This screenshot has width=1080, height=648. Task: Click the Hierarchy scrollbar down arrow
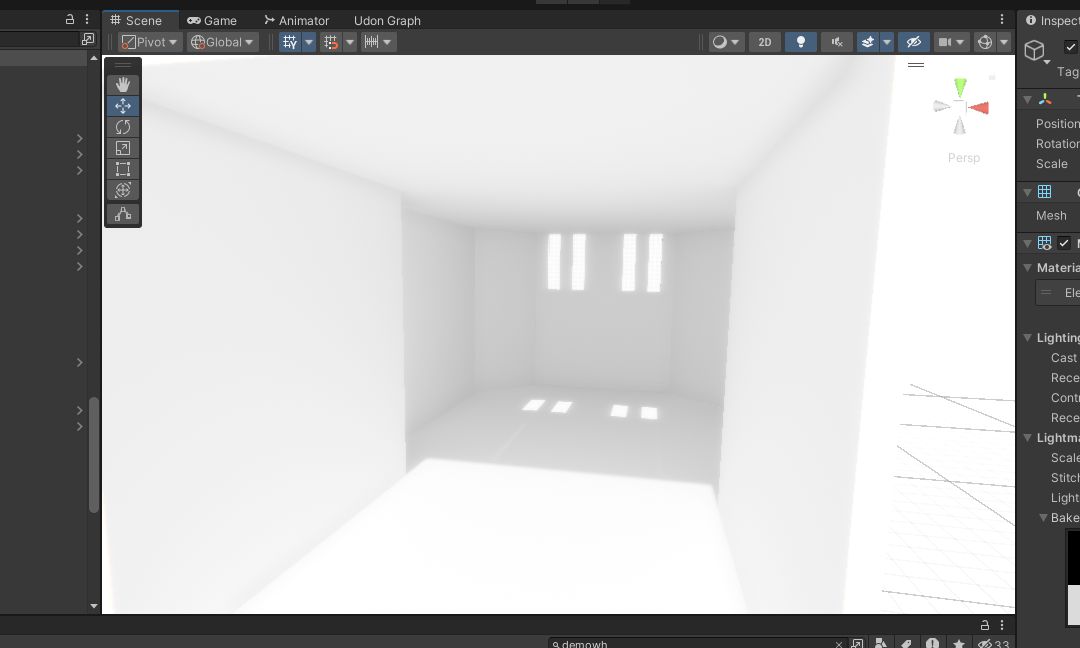point(94,606)
